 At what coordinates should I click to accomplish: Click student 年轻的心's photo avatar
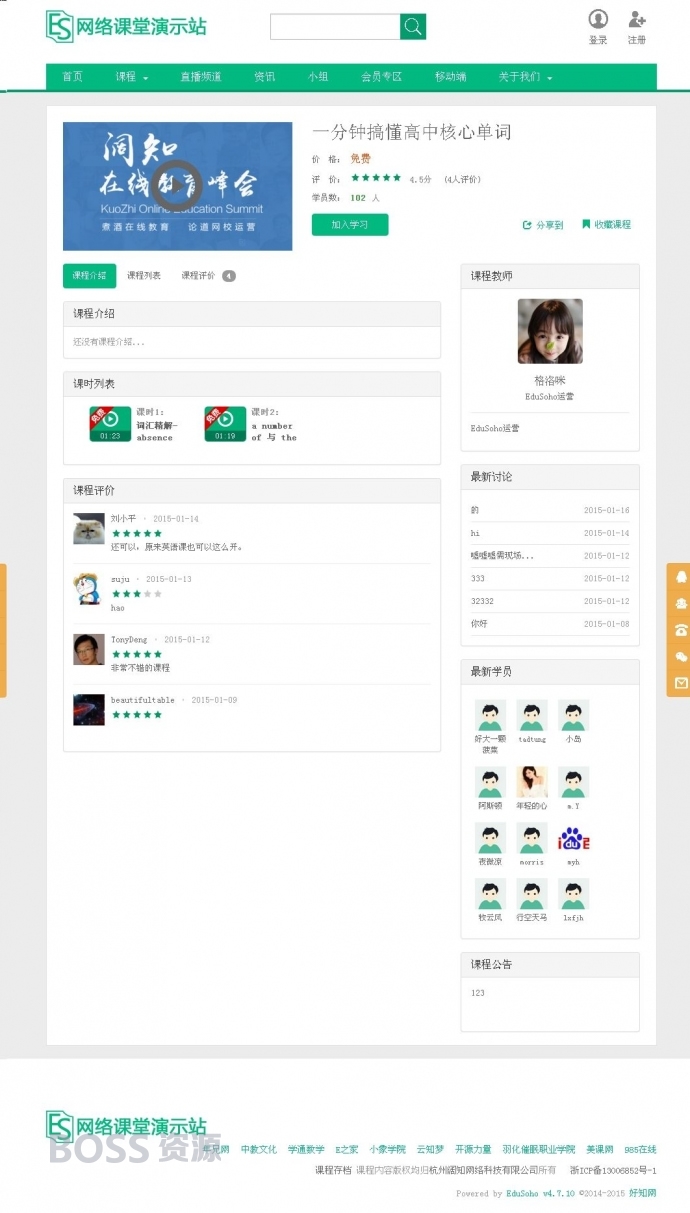click(x=532, y=782)
